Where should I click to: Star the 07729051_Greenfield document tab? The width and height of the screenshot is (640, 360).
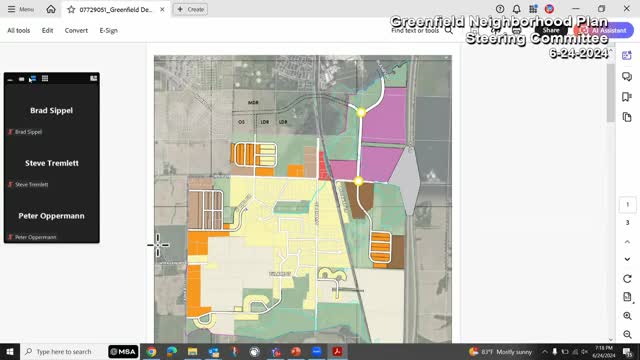pos(71,9)
